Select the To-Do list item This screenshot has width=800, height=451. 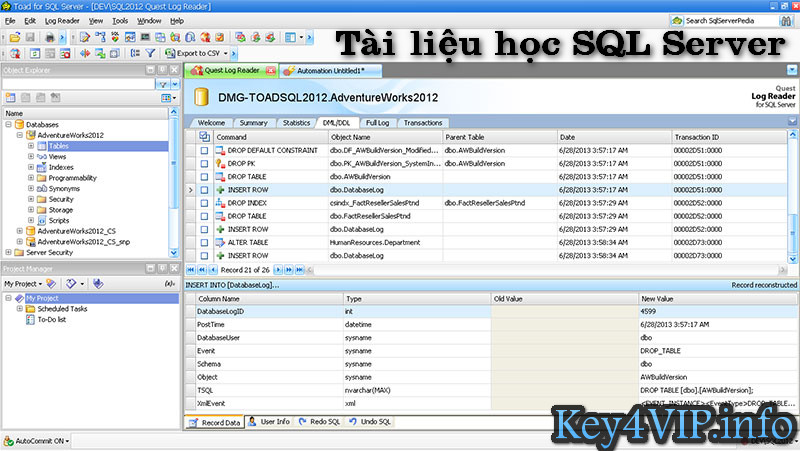coord(52,319)
